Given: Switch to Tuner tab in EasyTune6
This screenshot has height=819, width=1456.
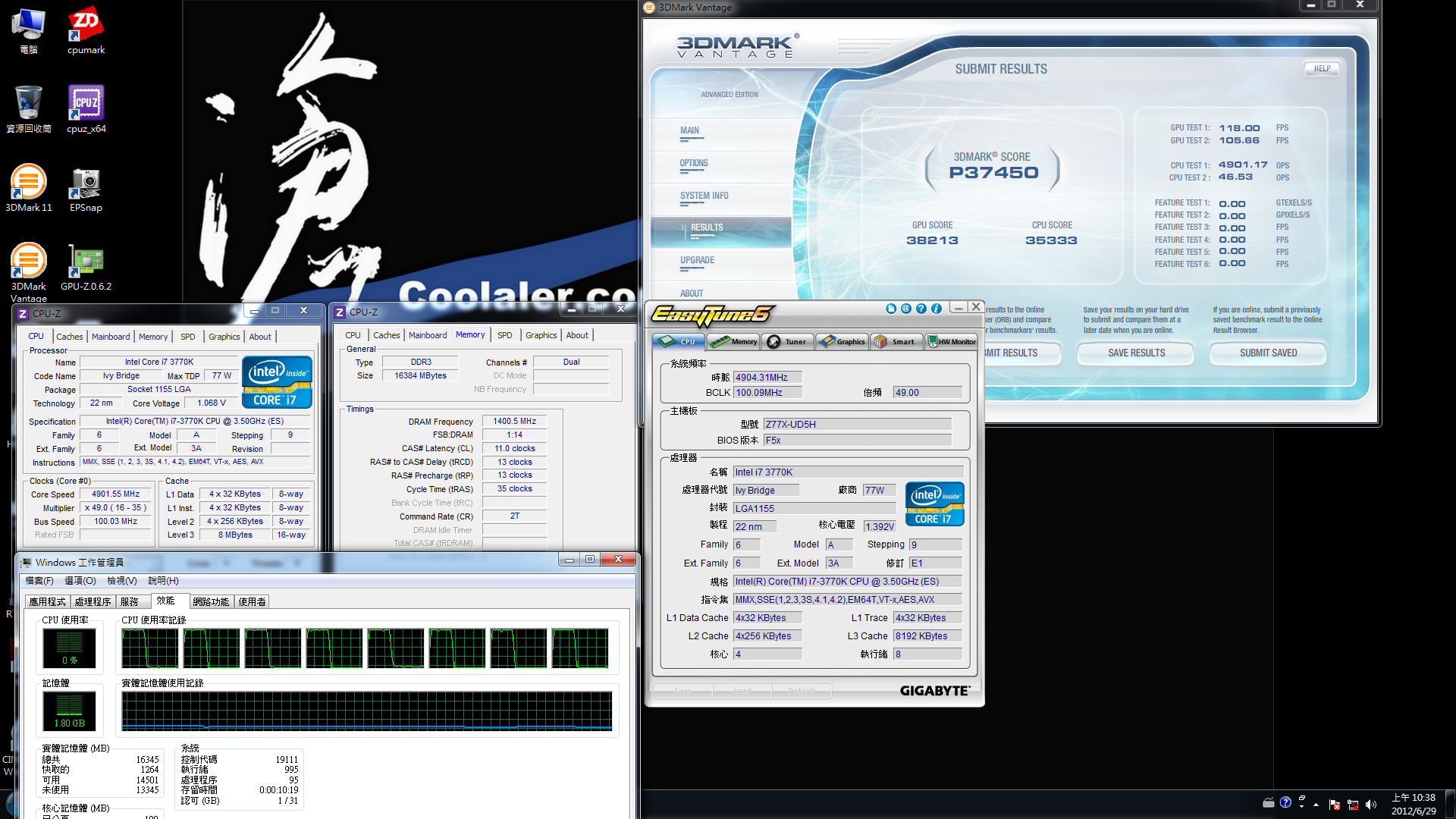Looking at the screenshot, I should [x=788, y=341].
